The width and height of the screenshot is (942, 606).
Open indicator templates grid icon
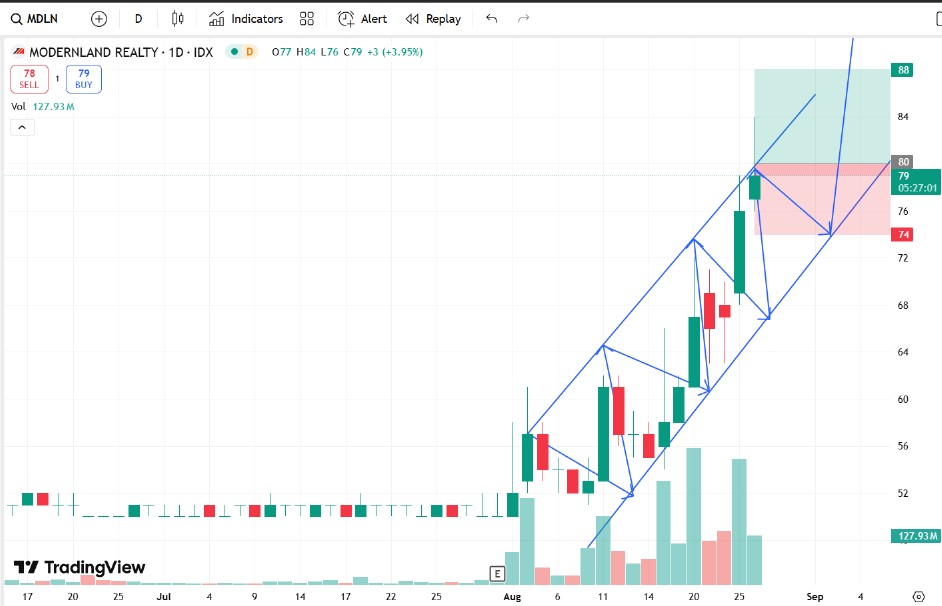tap(306, 19)
